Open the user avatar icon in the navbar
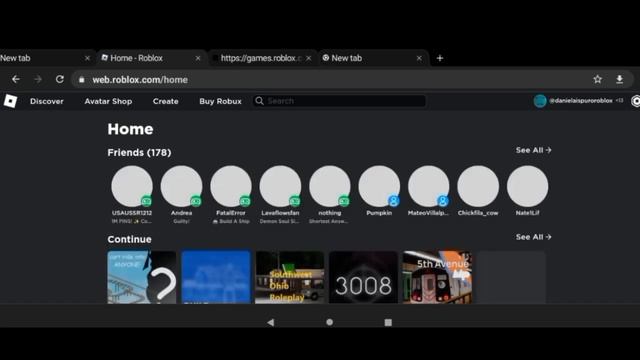The height and width of the screenshot is (360, 640). [x=540, y=101]
